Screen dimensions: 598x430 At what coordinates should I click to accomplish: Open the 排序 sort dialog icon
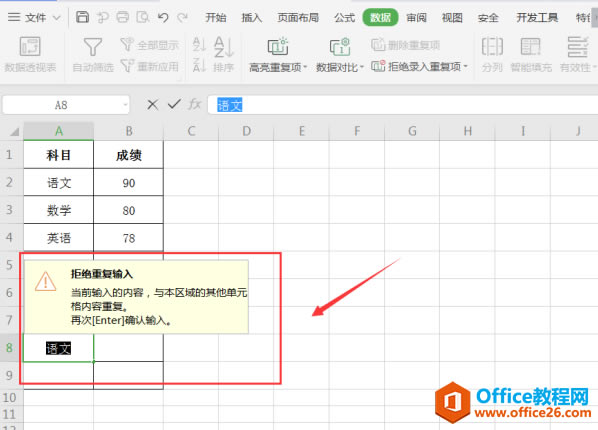coord(223,47)
